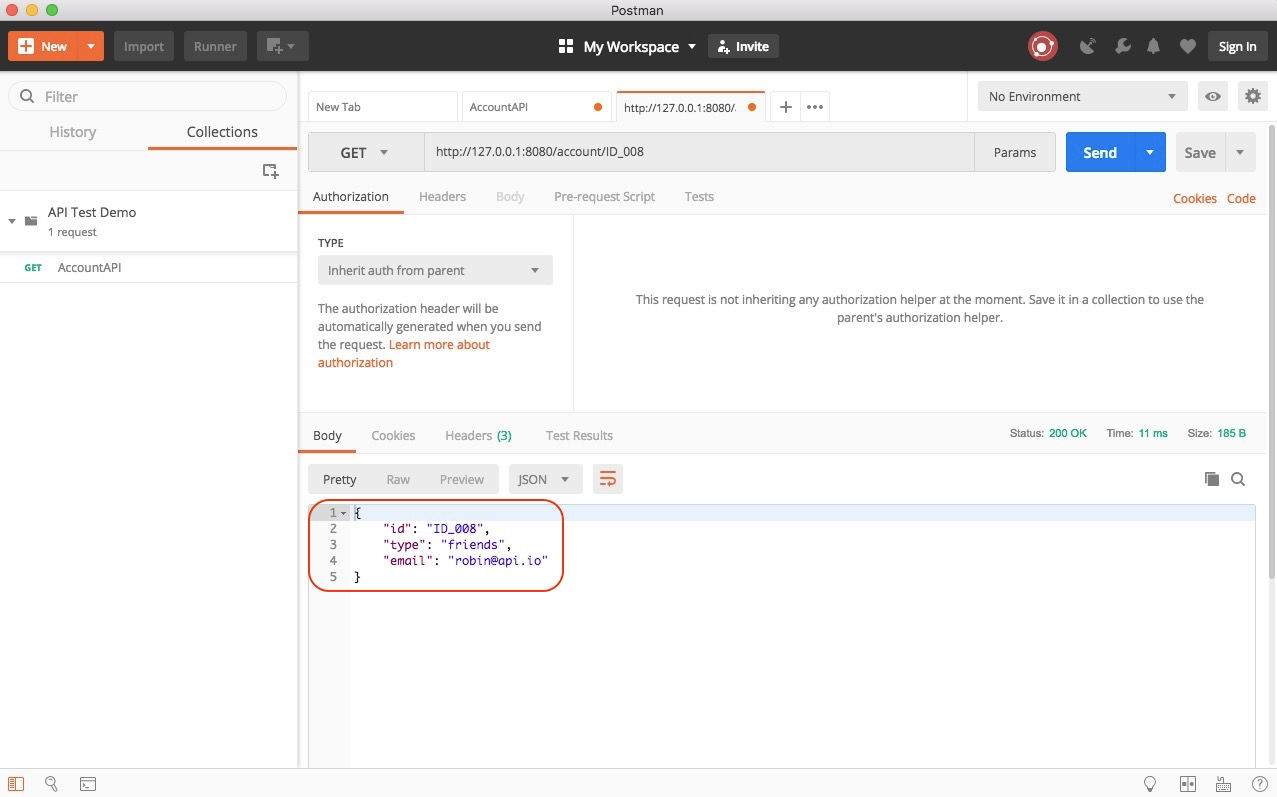Collapse the API Test Demo collection
1277x797 pixels.
tap(12, 221)
